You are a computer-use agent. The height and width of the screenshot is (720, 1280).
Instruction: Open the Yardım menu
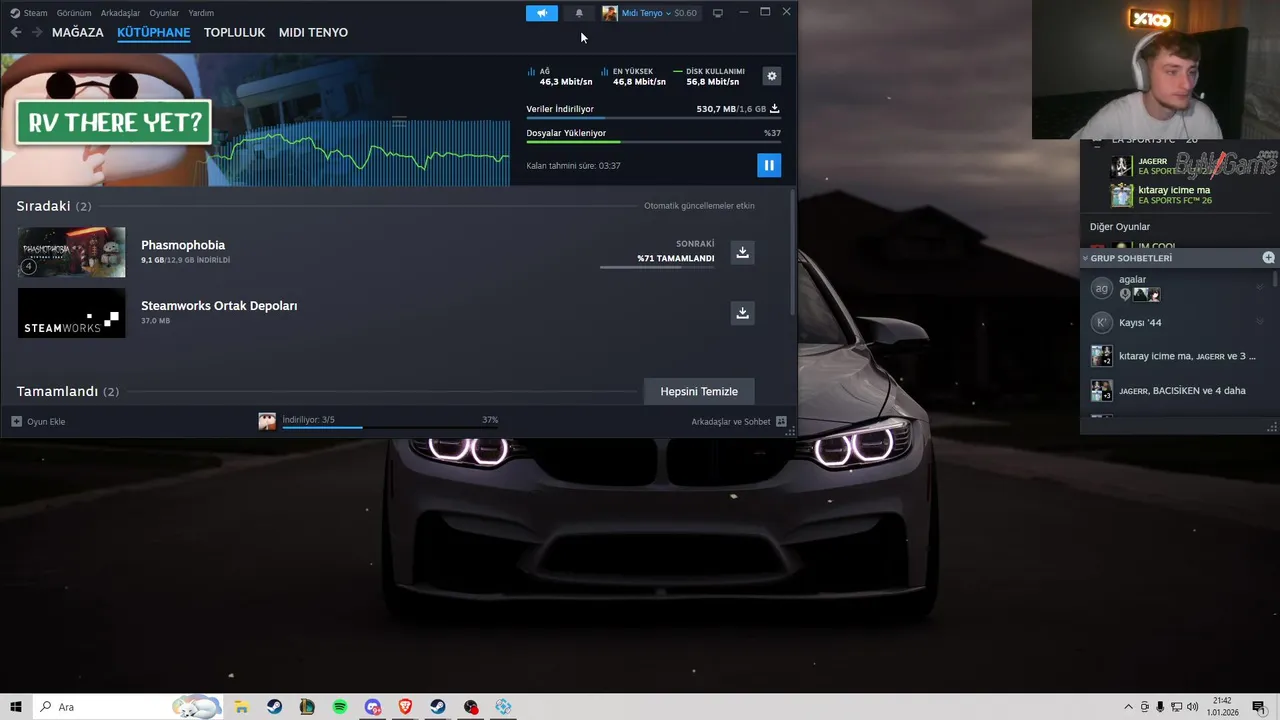coord(201,13)
